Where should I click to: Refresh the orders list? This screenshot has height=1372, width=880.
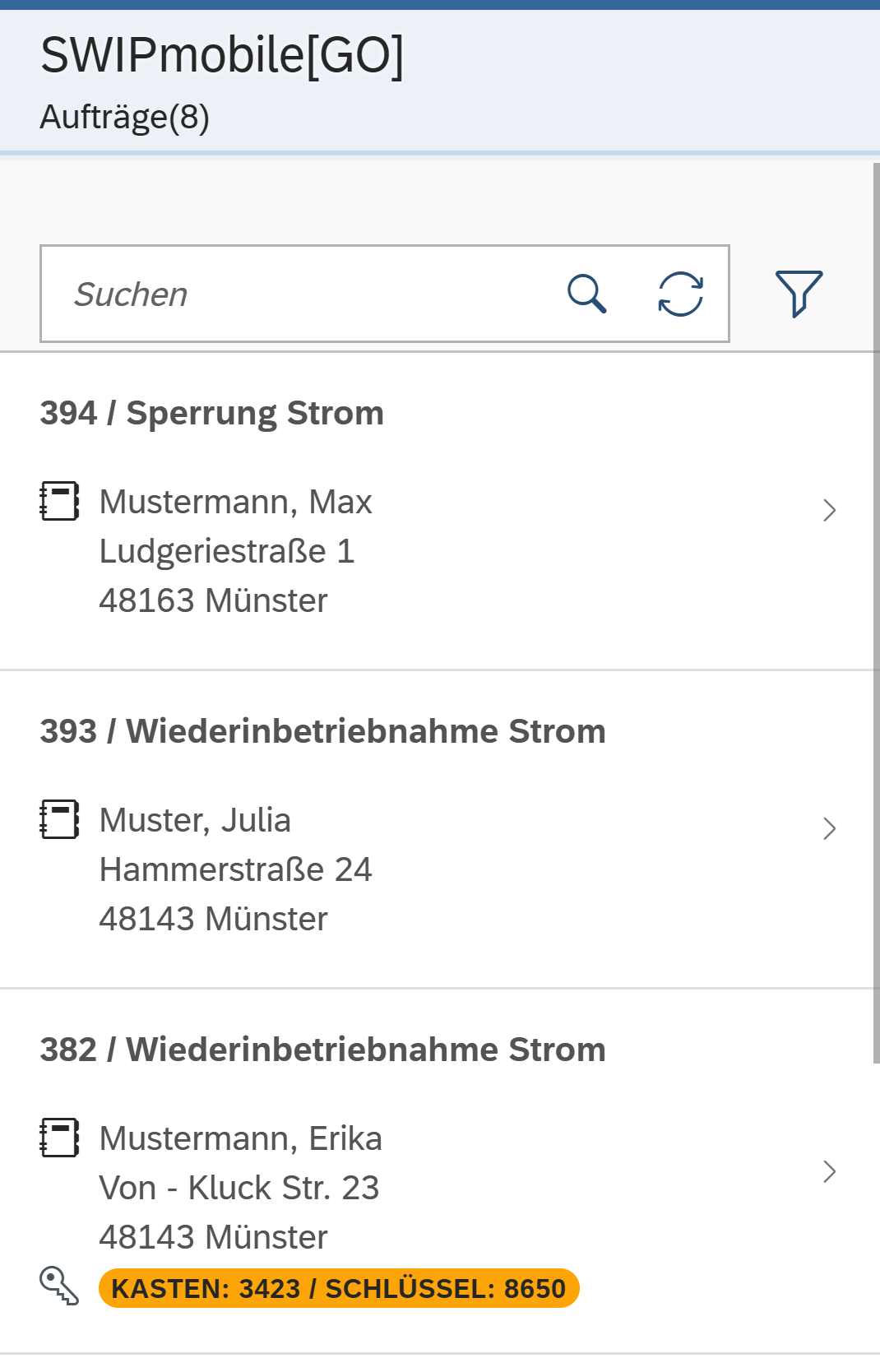680,294
